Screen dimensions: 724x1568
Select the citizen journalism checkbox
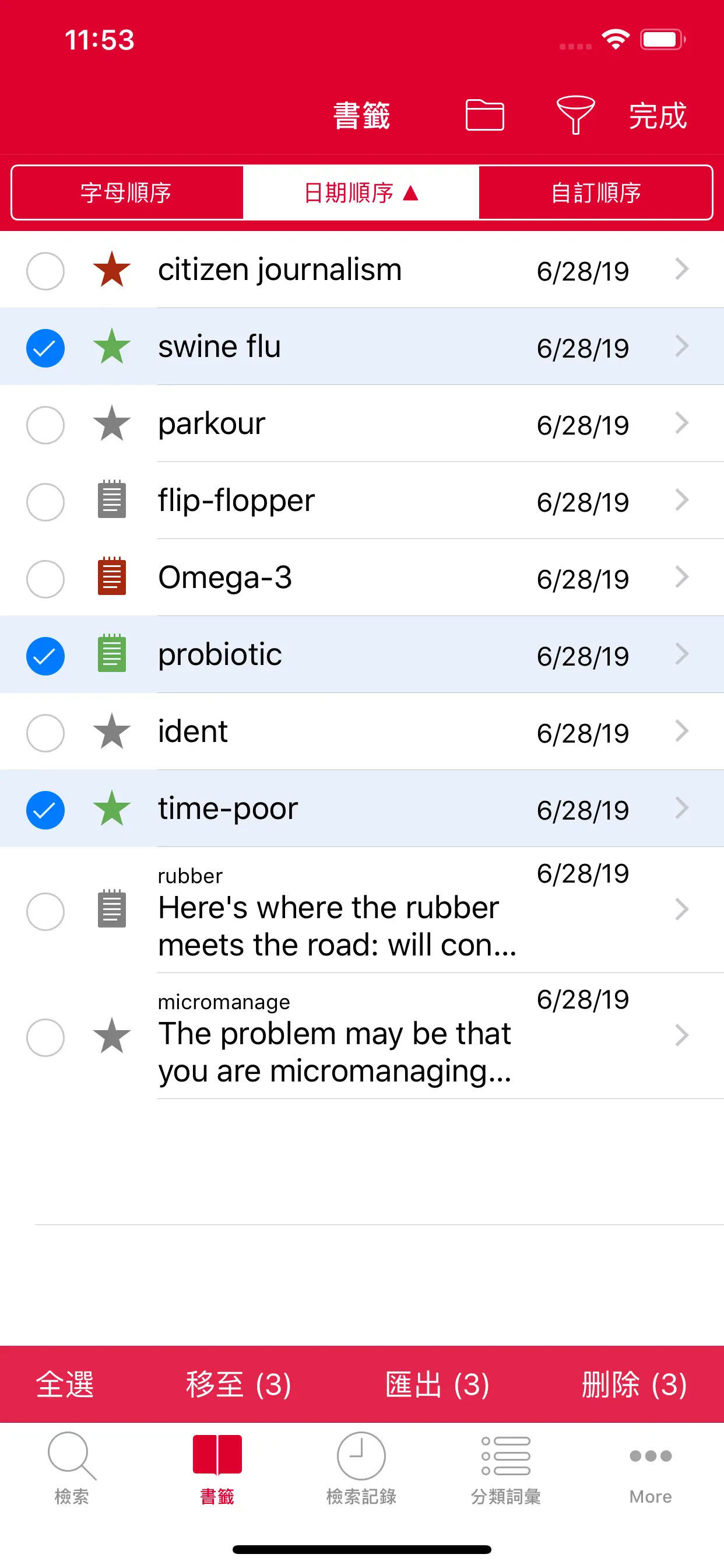pos(45,271)
